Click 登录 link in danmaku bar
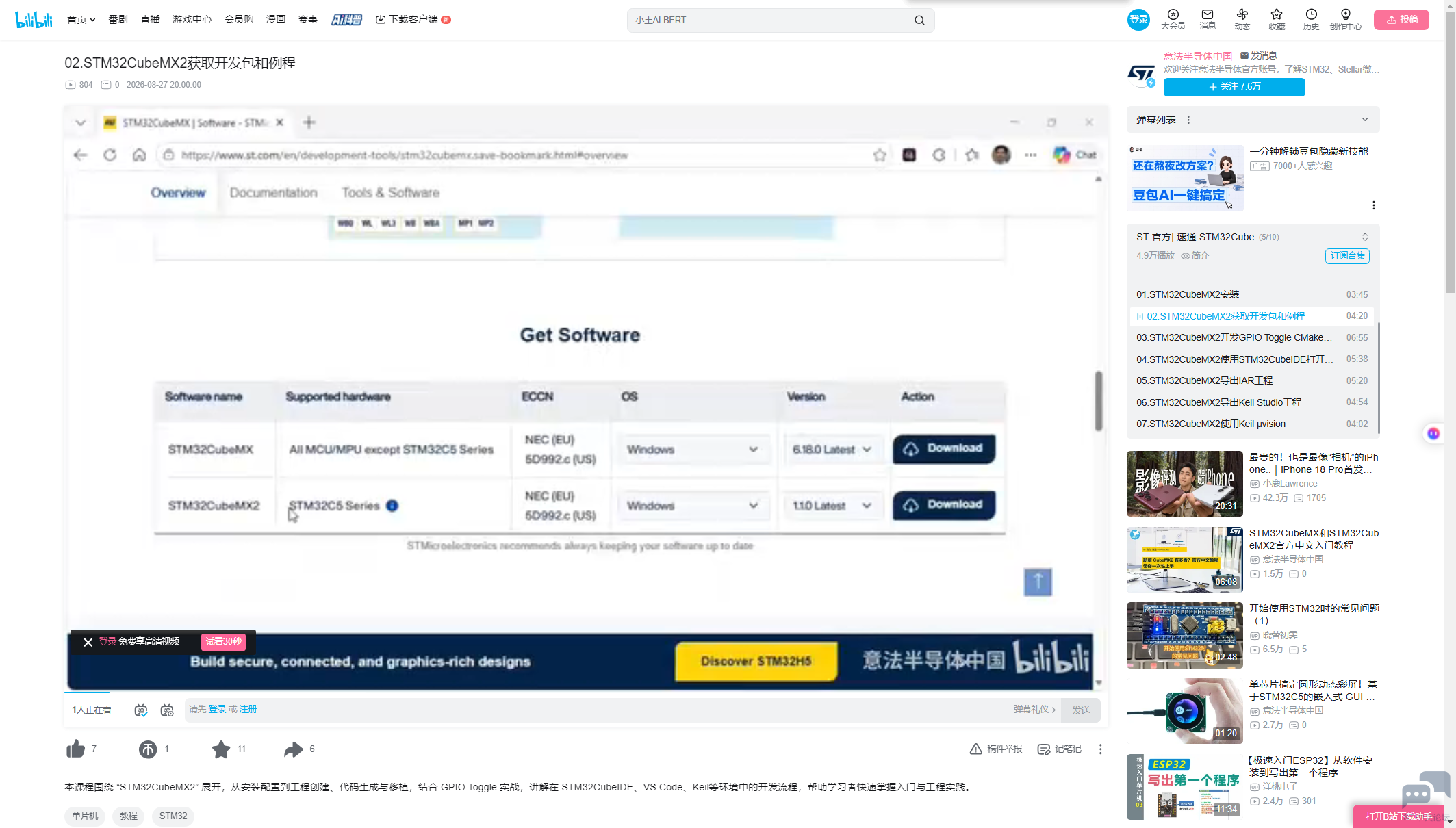 click(x=217, y=710)
